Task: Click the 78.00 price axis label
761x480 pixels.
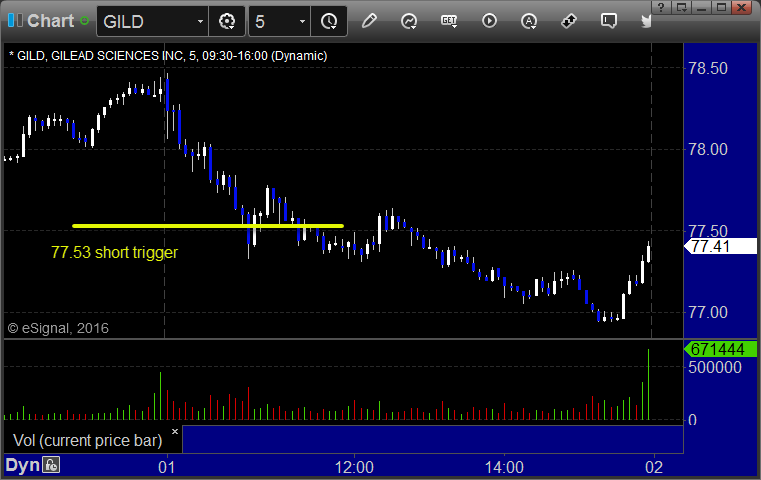Action: pyautogui.click(x=708, y=149)
